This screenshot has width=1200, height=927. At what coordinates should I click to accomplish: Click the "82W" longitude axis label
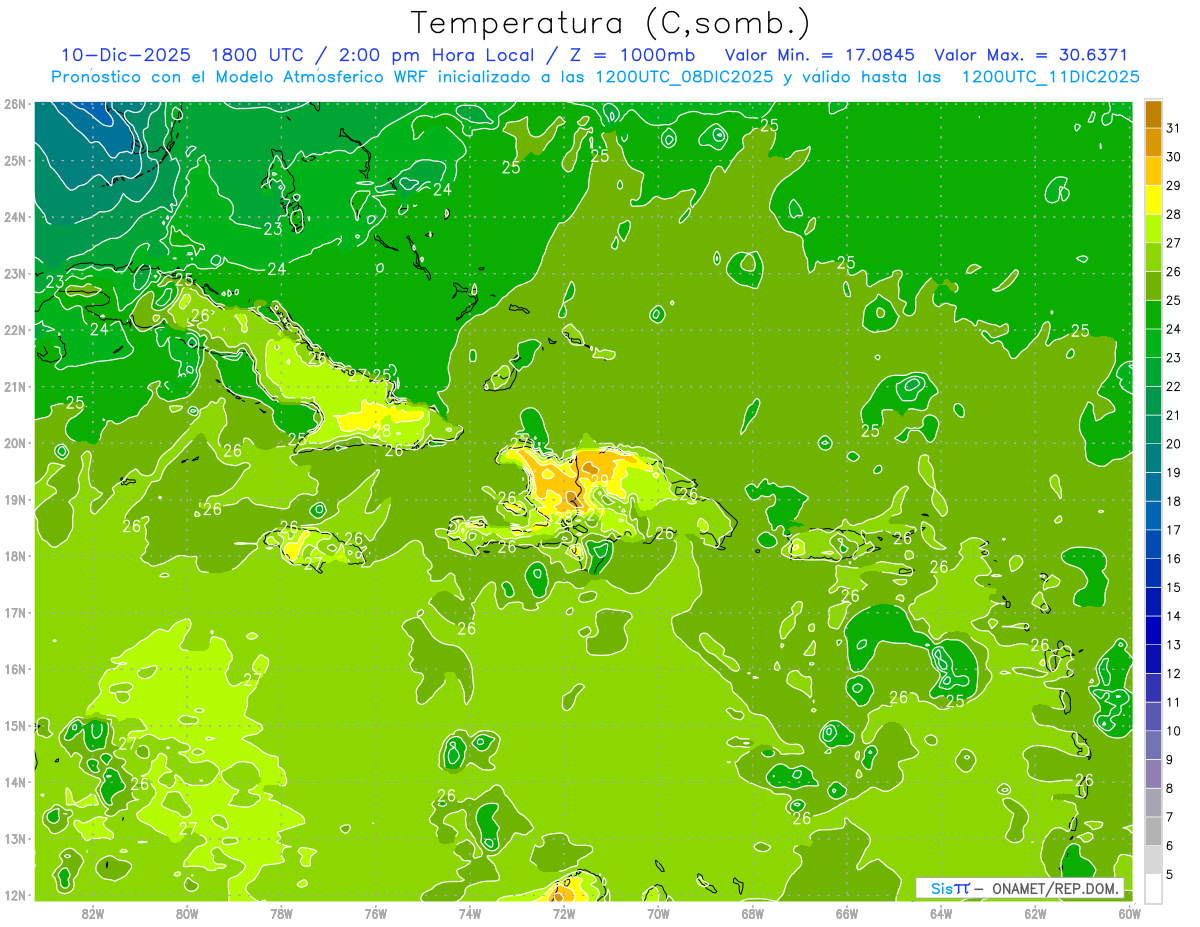(93, 913)
